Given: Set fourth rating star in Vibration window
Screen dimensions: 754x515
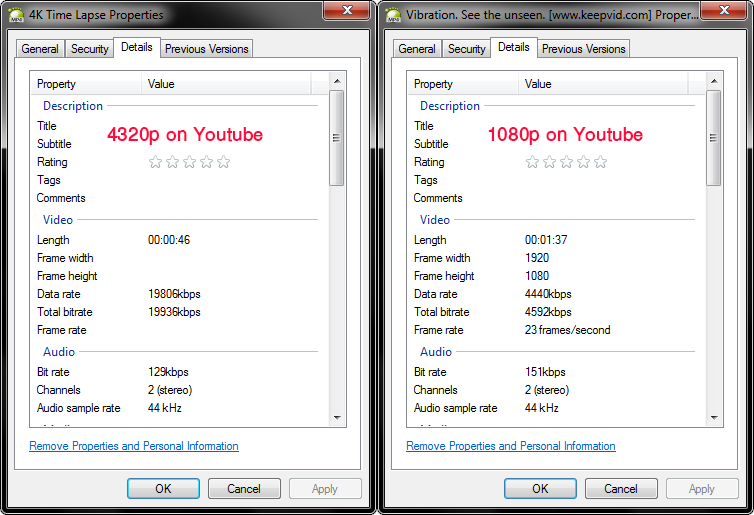Looking at the screenshot, I should 583,162.
